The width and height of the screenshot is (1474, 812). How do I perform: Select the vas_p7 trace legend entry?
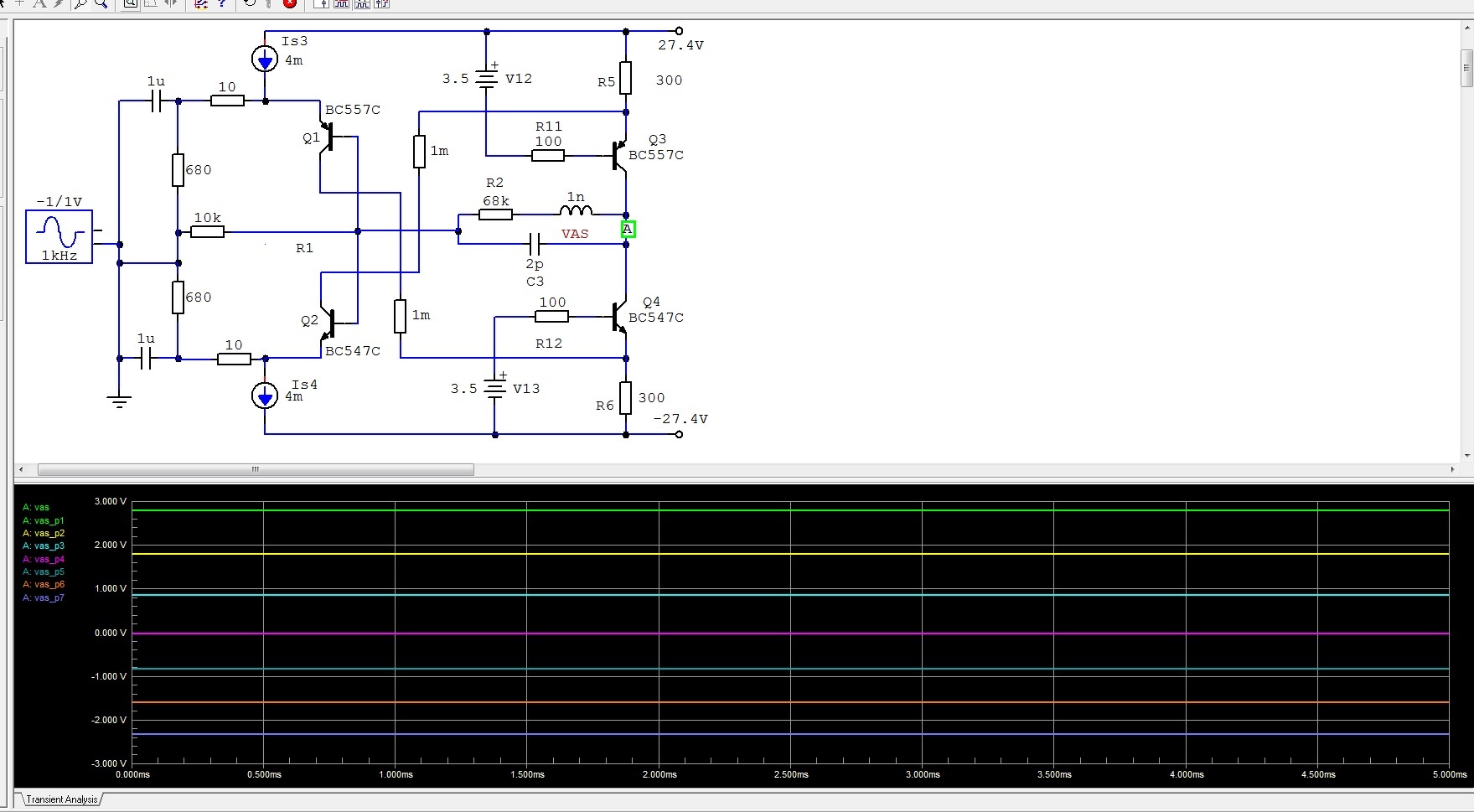[44, 597]
